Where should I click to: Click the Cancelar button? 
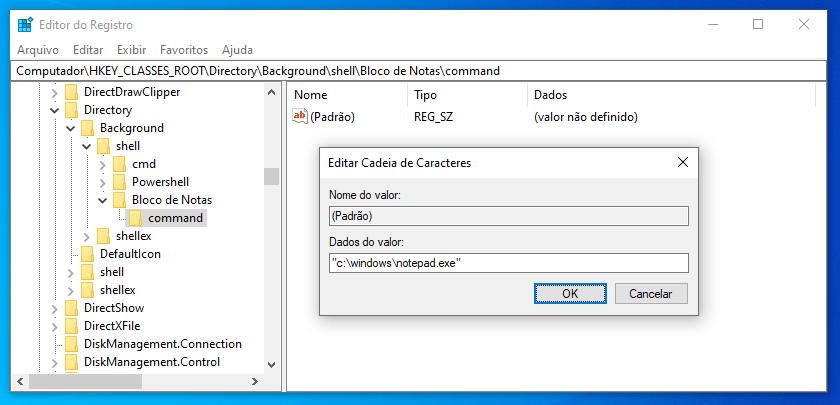click(x=650, y=294)
